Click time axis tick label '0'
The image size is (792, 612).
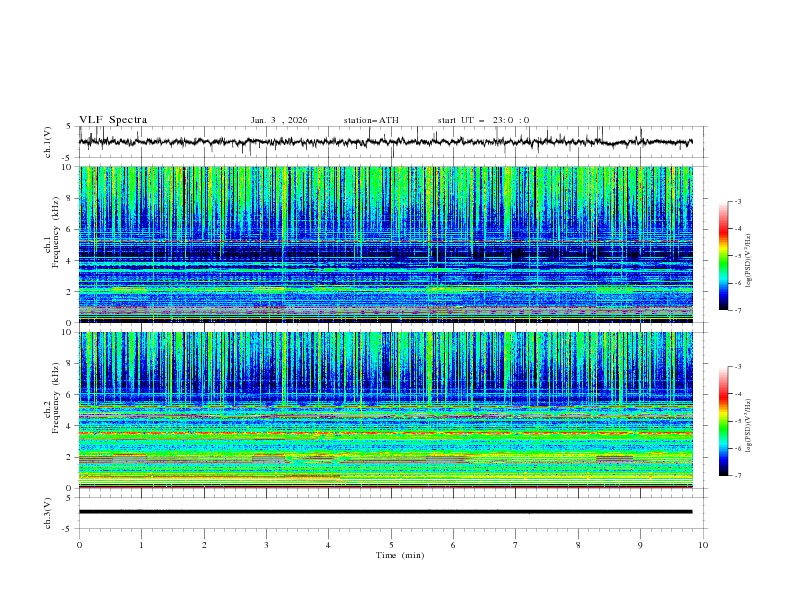coord(79,545)
